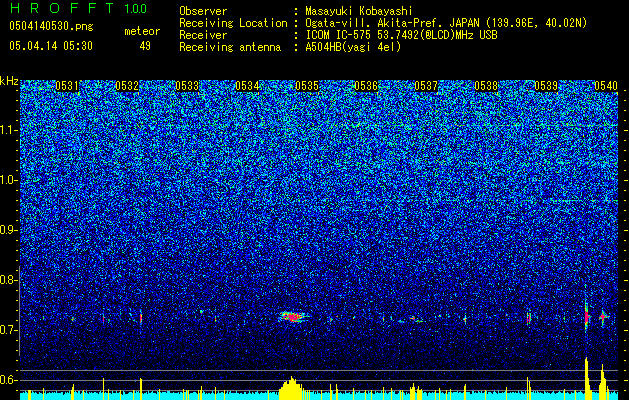Click the 0537 time marker
629x400 pixels.
click(426, 86)
